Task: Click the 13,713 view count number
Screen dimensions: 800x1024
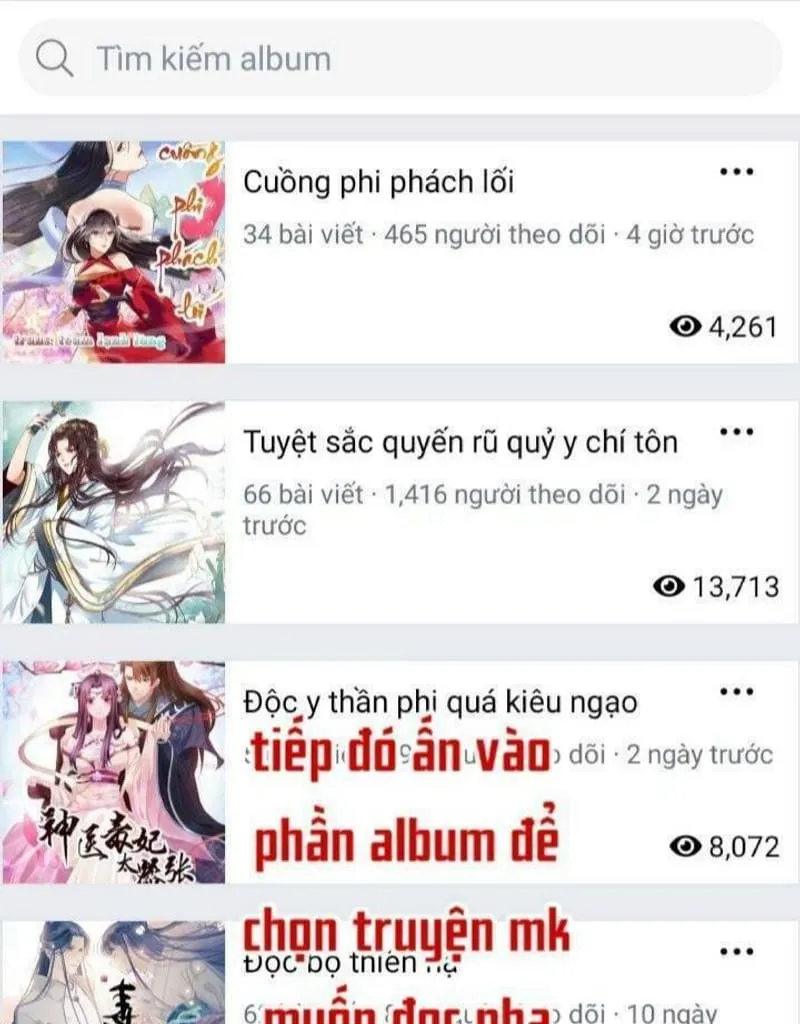Action: tap(736, 586)
